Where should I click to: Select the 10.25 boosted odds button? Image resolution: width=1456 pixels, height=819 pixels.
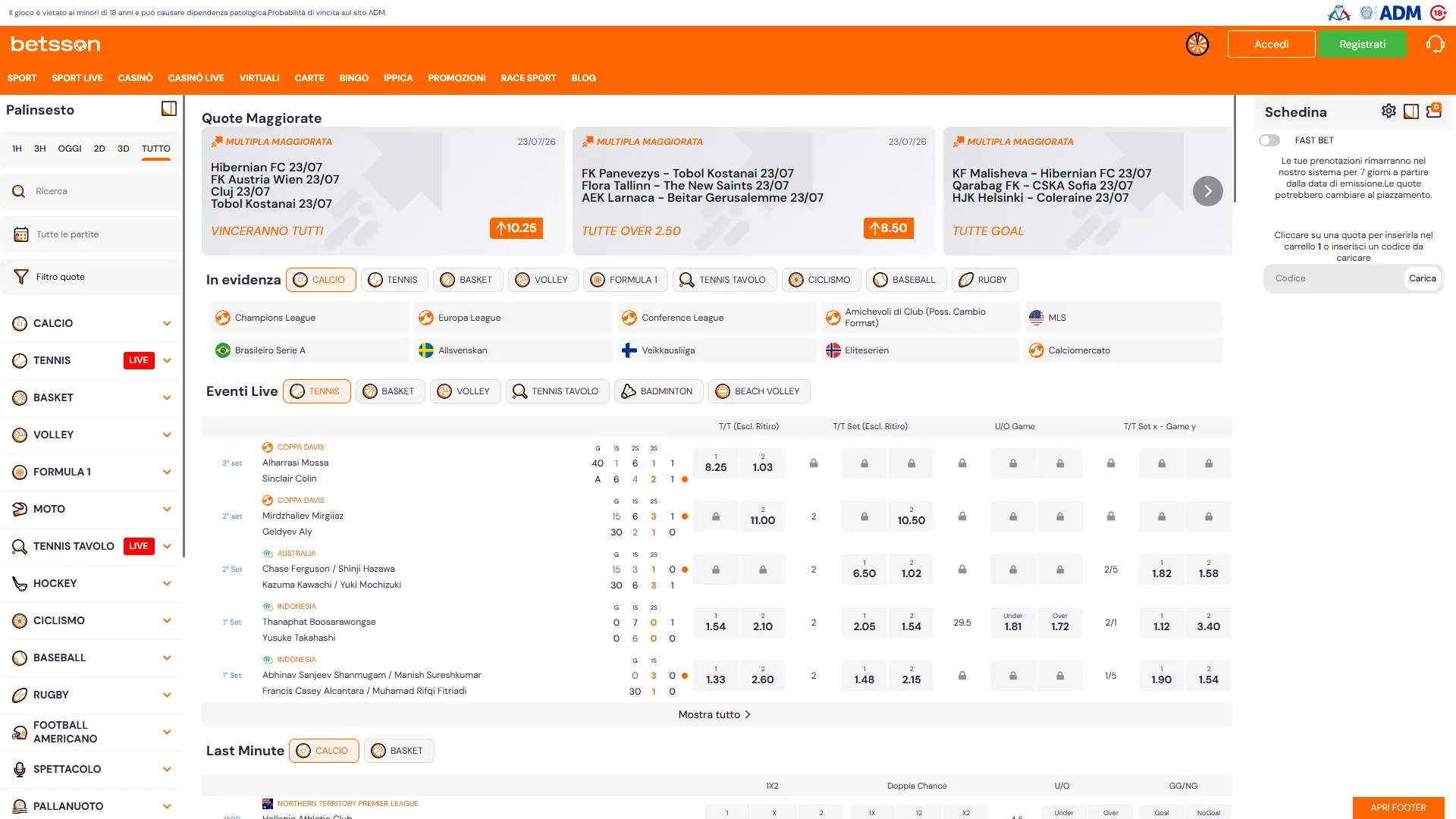coord(516,228)
